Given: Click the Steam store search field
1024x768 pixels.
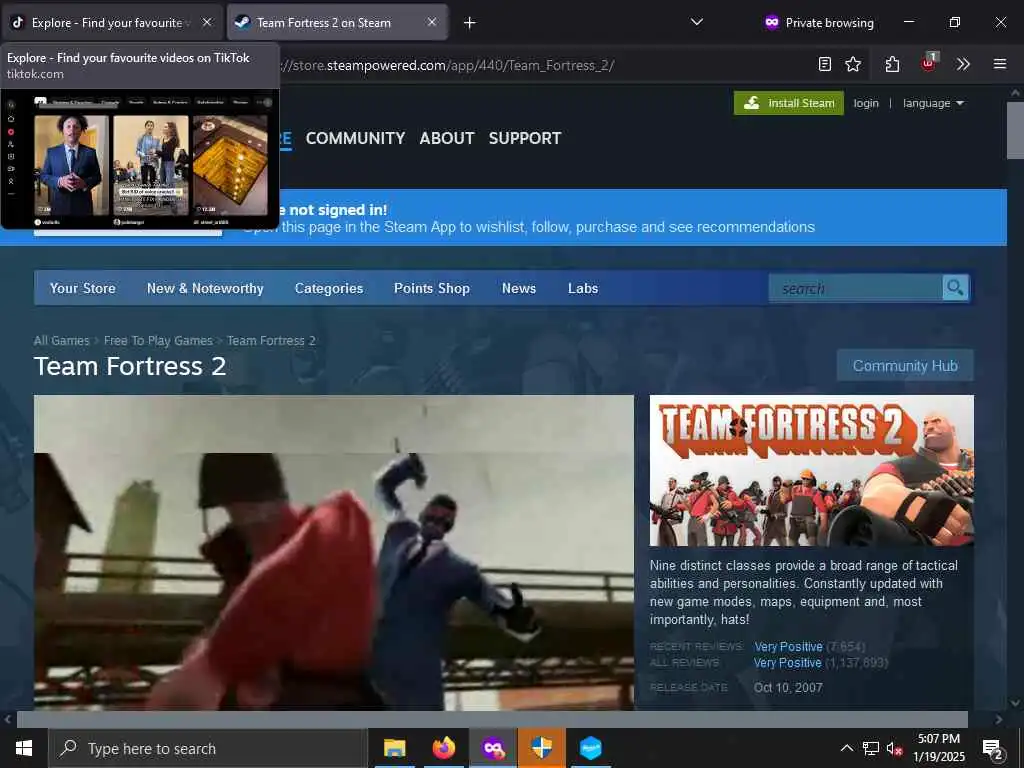Looking at the screenshot, I should click(x=855, y=288).
